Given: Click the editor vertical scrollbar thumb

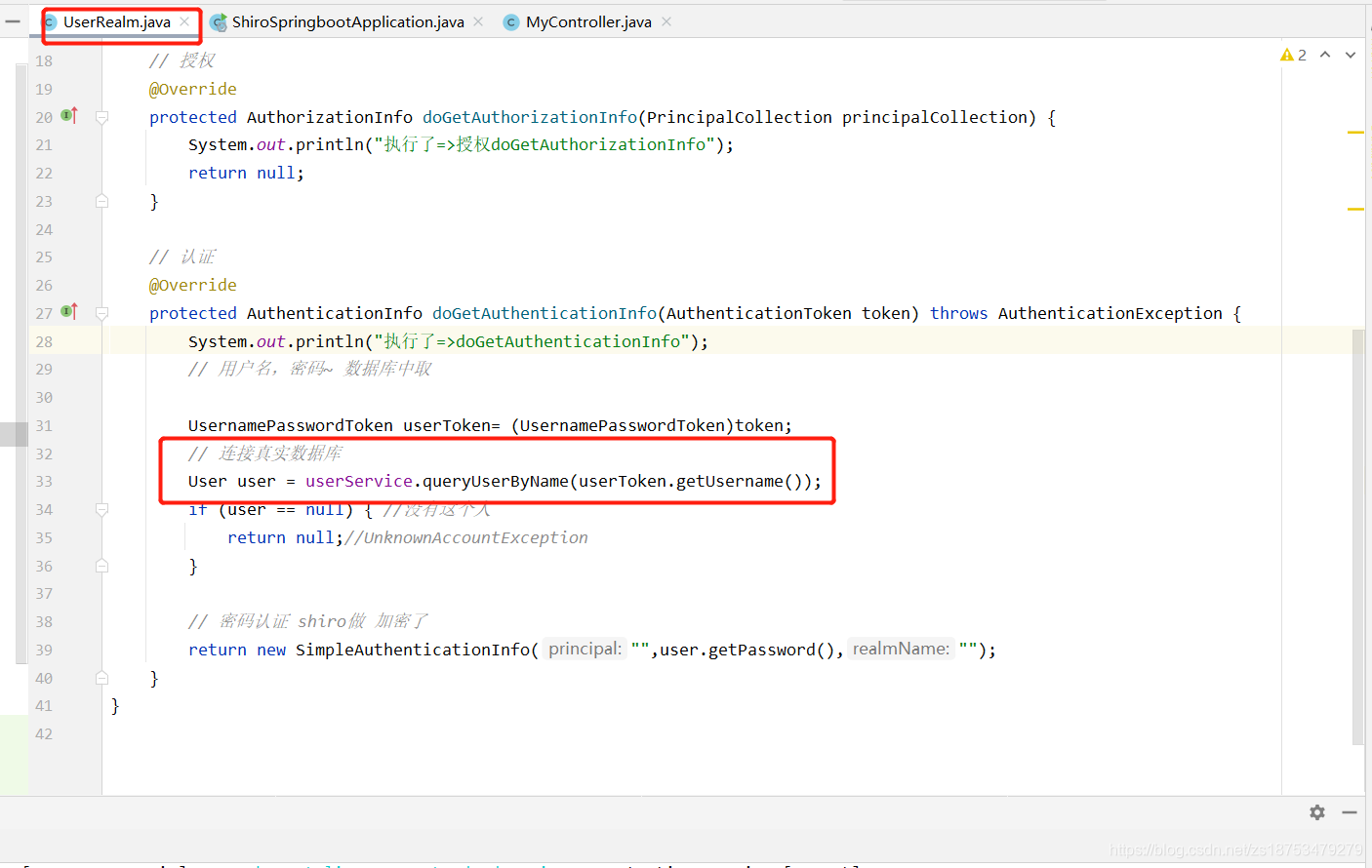Looking at the screenshot, I should click(1358, 536).
